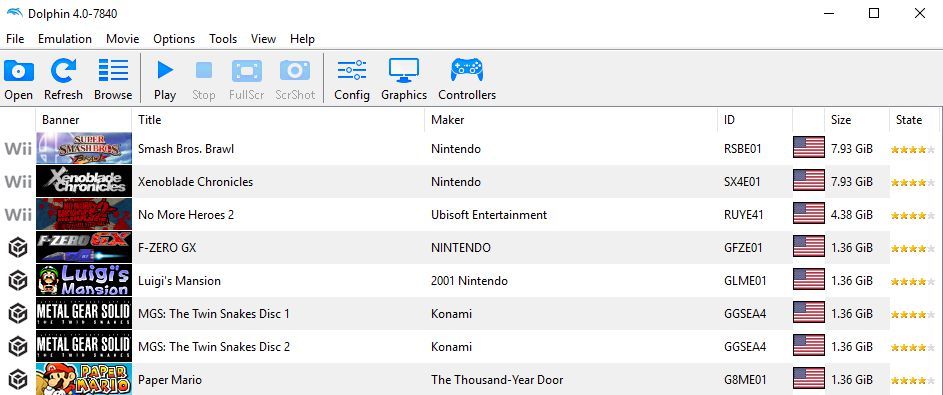Click maker cell Ubisoft Entertainment
Image resolution: width=943 pixels, height=395 pixels.
click(x=489, y=215)
